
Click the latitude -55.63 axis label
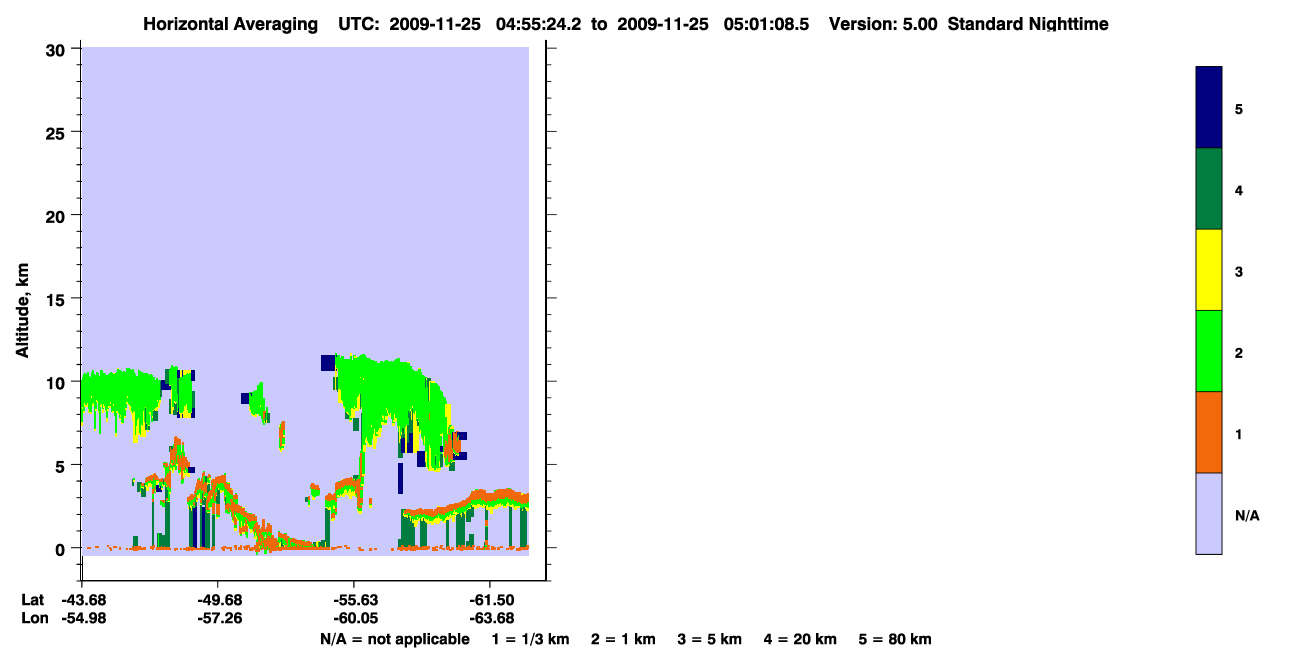(353, 600)
